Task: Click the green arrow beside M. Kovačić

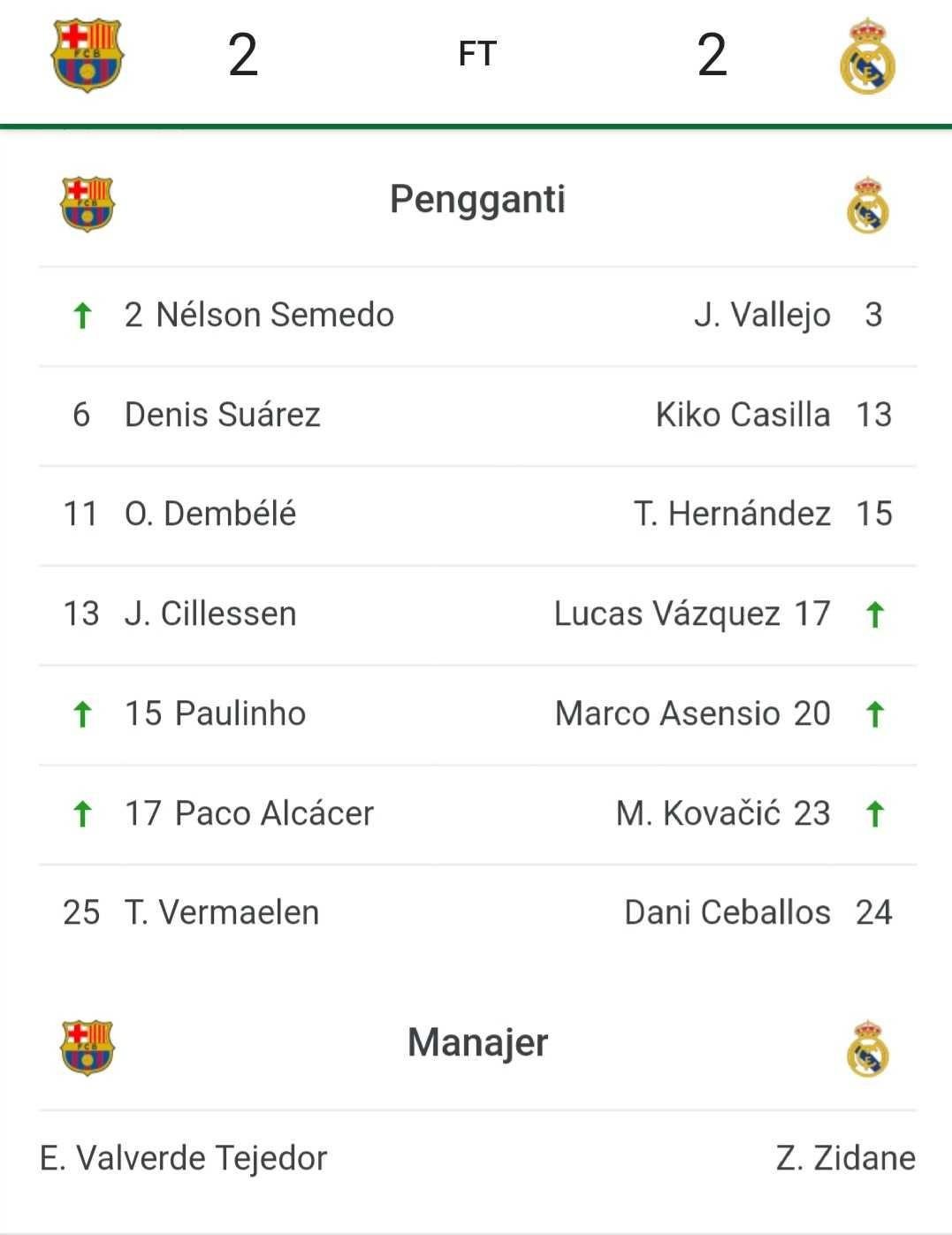Action: [x=875, y=814]
